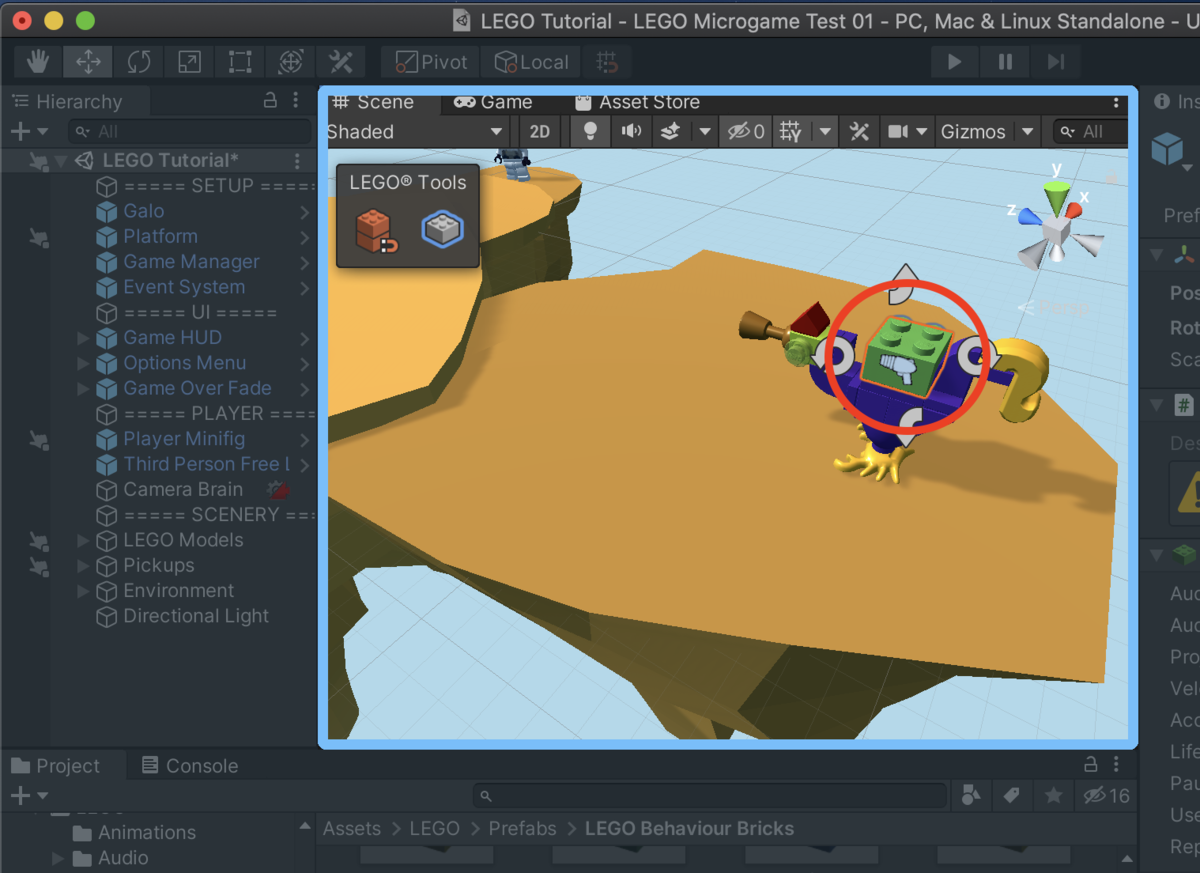Click the green Y axis cone on gizmo
1200x873 pixels.
(x=1055, y=197)
